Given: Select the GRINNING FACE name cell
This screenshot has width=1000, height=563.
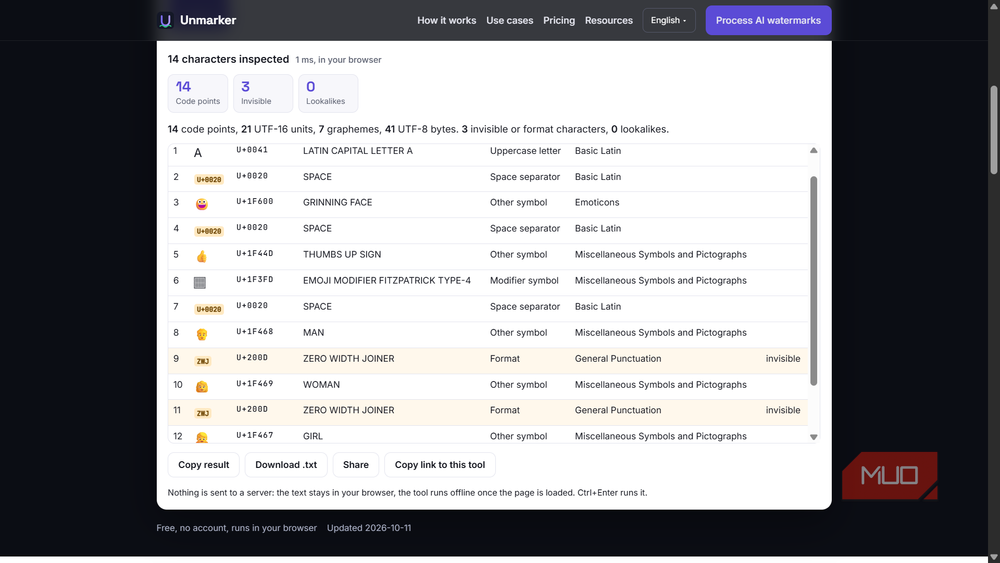Looking at the screenshot, I should 337,202.
